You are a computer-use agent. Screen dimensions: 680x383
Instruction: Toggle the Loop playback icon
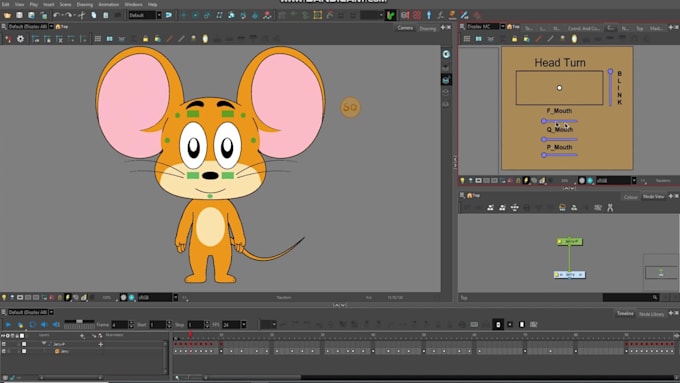click(x=32, y=324)
